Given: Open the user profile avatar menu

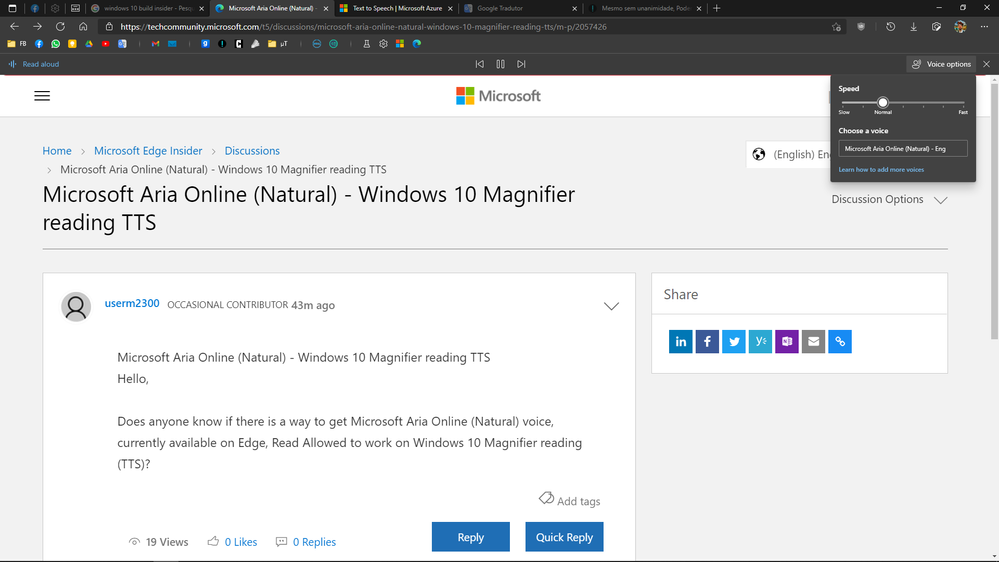Looking at the screenshot, I should [960, 27].
